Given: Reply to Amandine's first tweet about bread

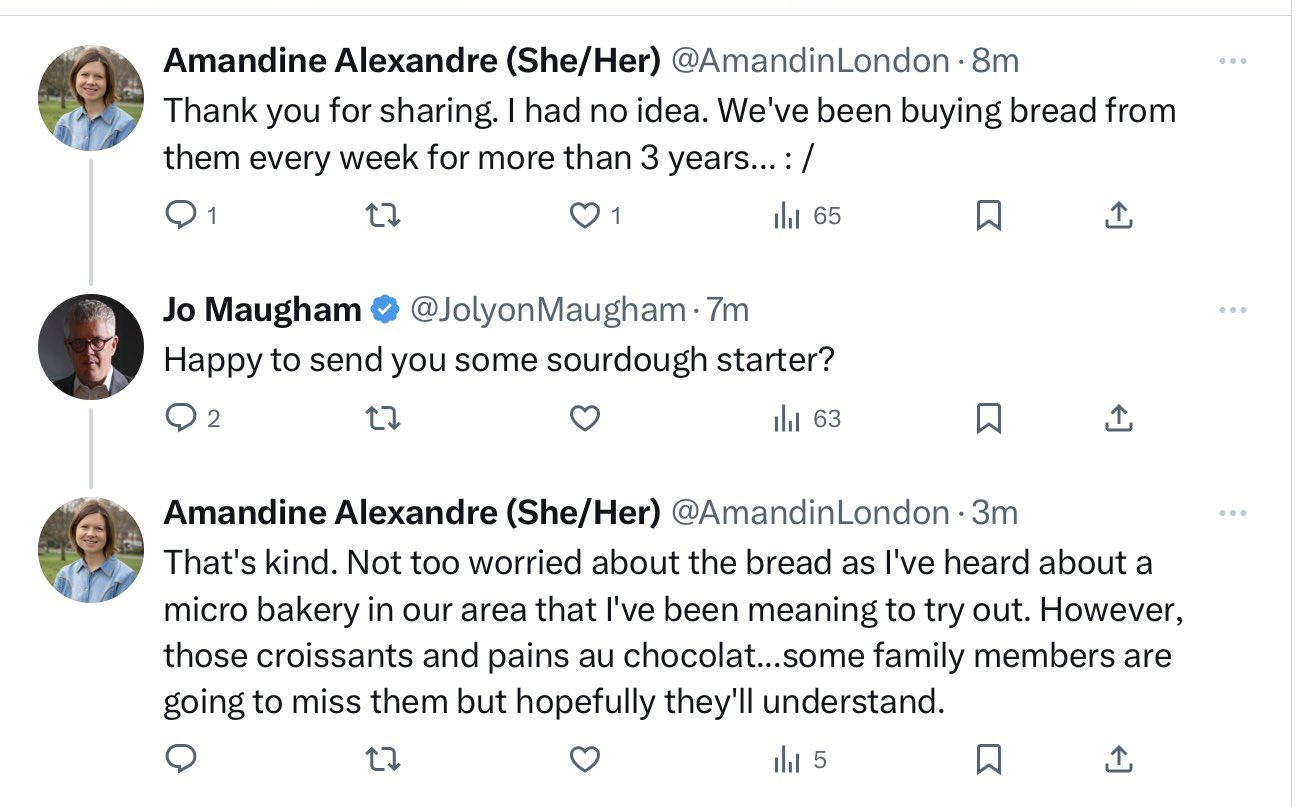Looking at the screenshot, I should coord(181,215).
